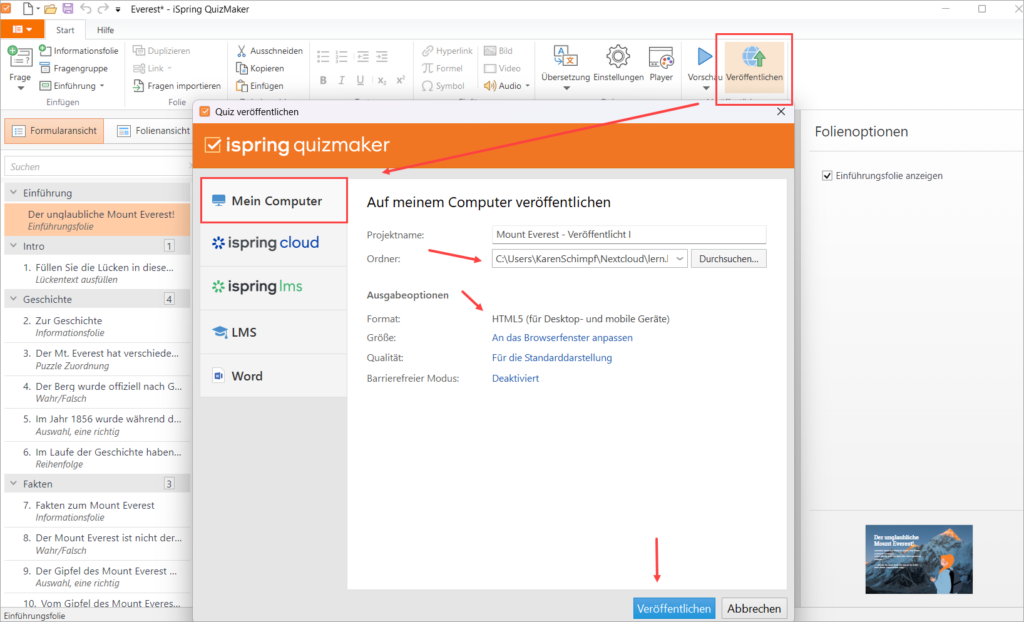Select Mein Computer publish target

point(274,201)
